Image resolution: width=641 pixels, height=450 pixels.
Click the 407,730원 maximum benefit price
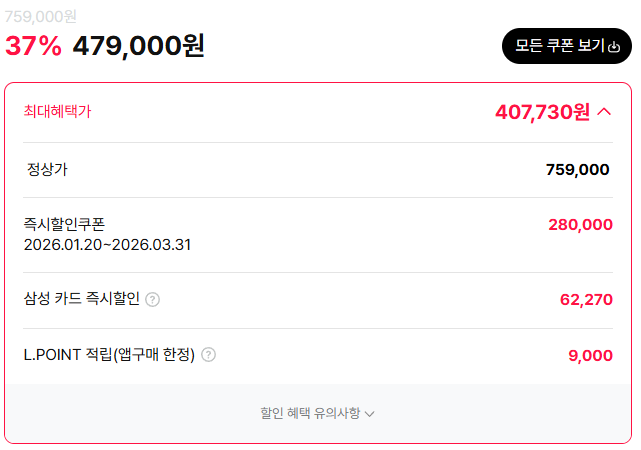tap(542, 112)
